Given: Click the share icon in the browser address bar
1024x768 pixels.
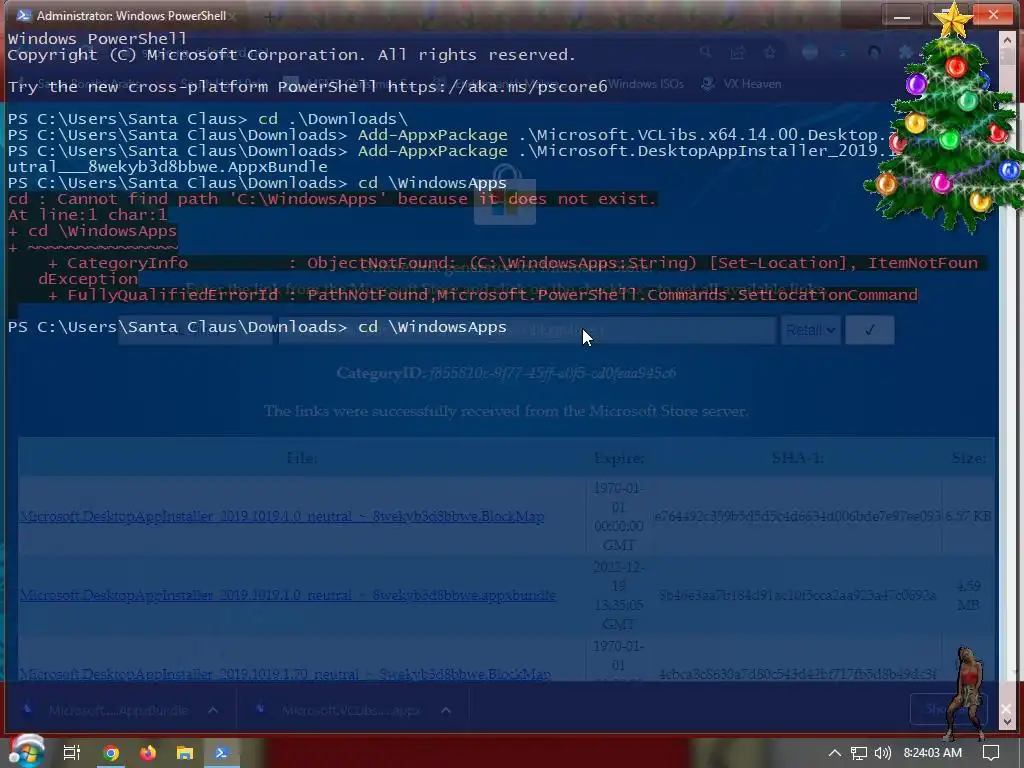Looking at the screenshot, I should click(x=737, y=52).
